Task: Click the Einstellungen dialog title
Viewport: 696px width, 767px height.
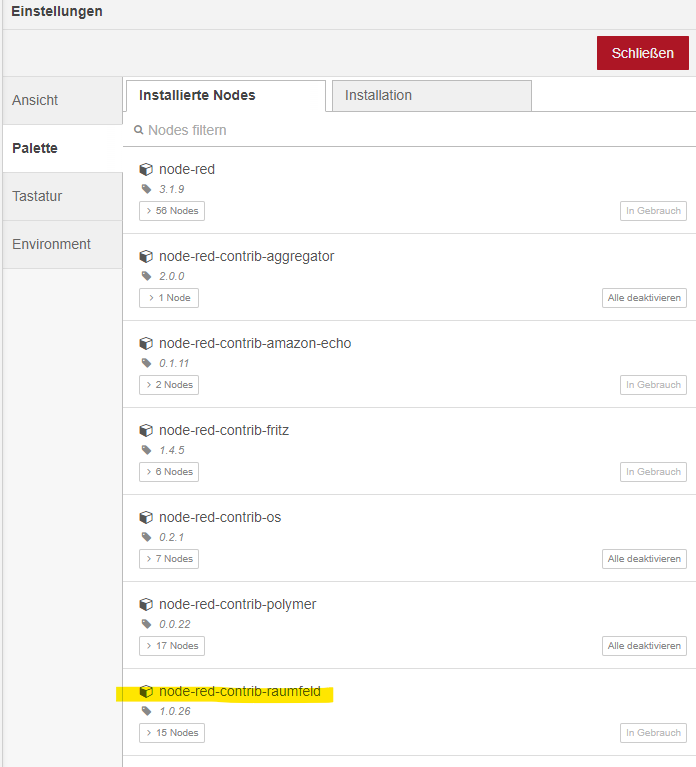Action: [x=57, y=12]
